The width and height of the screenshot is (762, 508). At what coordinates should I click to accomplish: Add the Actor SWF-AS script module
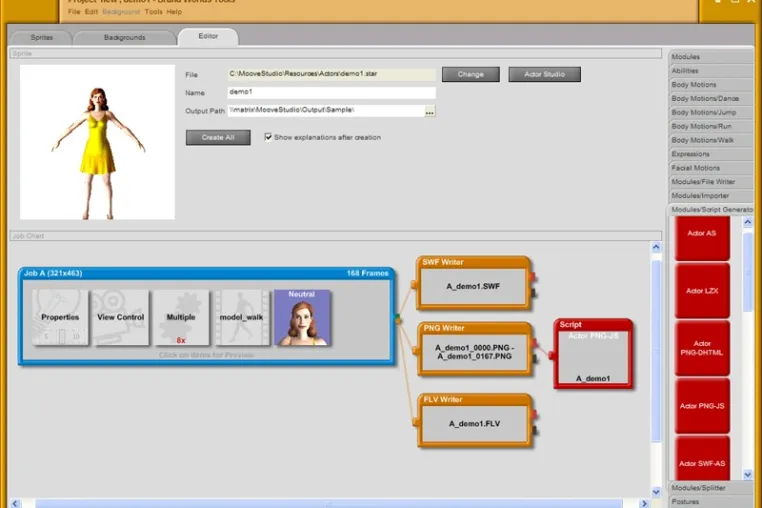pyautogui.click(x=702, y=458)
